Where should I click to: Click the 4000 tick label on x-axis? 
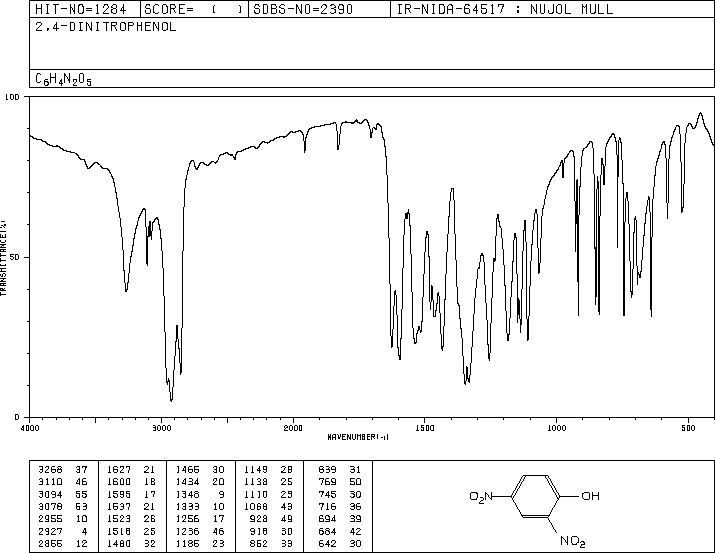(30, 428)
